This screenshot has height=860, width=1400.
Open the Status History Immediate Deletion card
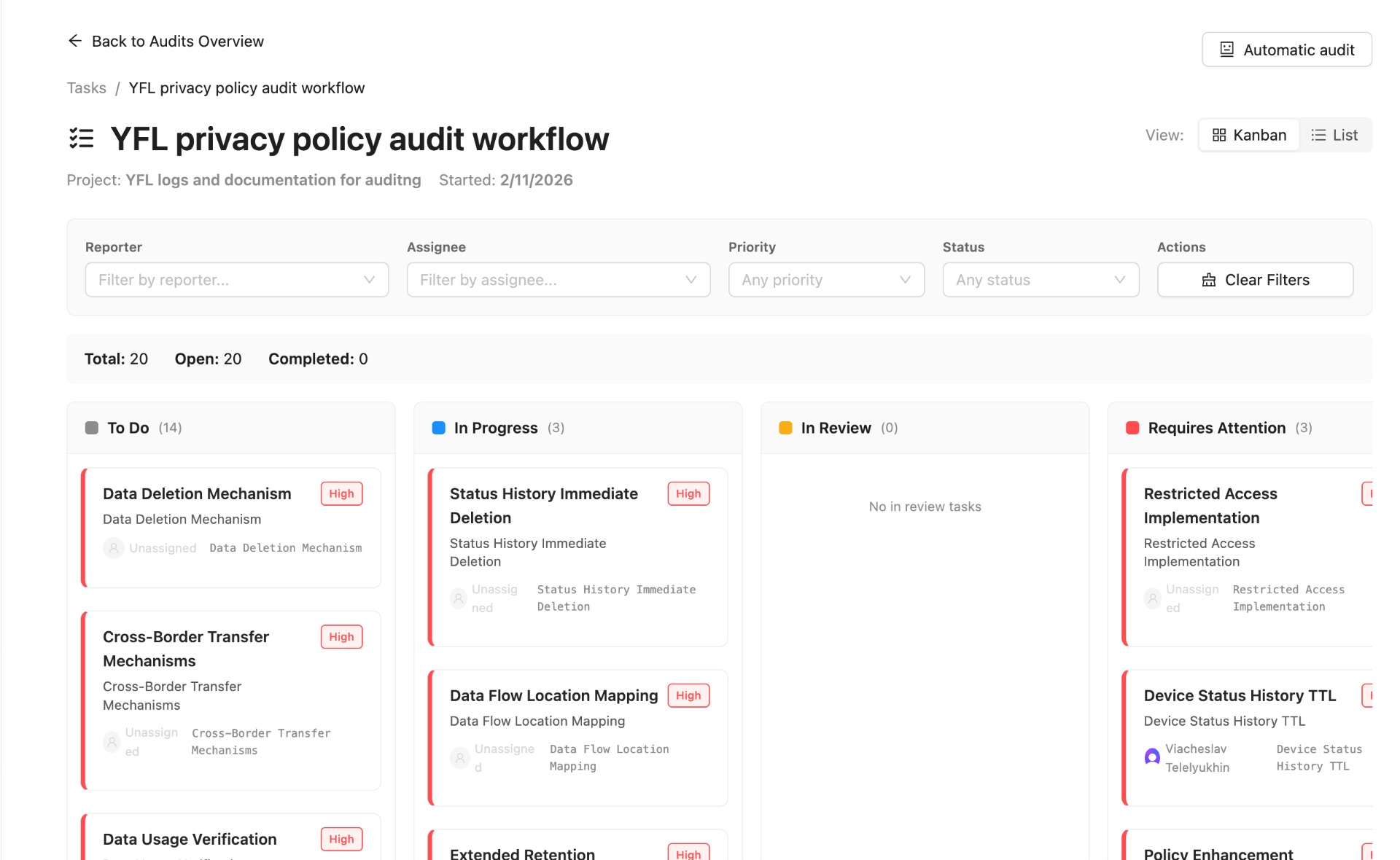coord(577,557)
